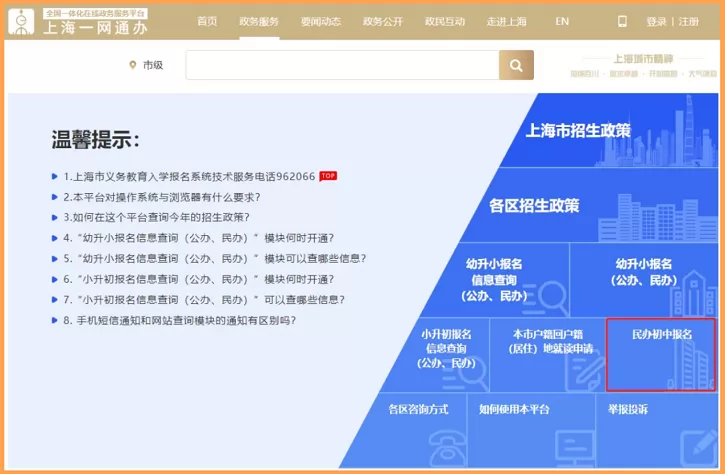Open the 举报投诉 tile

pos(657,430)
